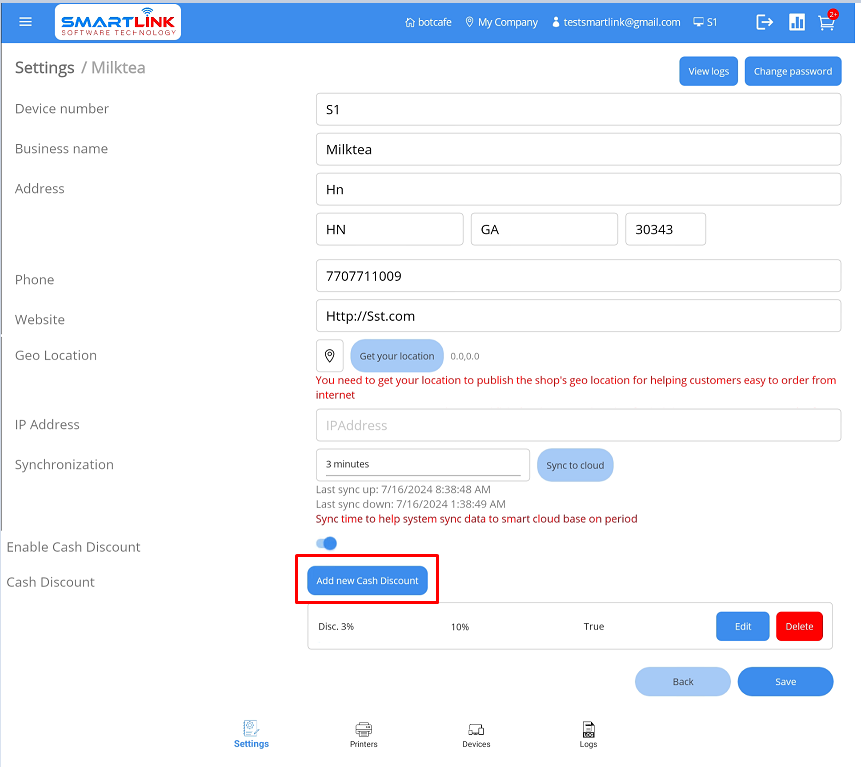Open the reports bar chart icon
Screen dimensions: 861x767
click(x=797, y=22)
